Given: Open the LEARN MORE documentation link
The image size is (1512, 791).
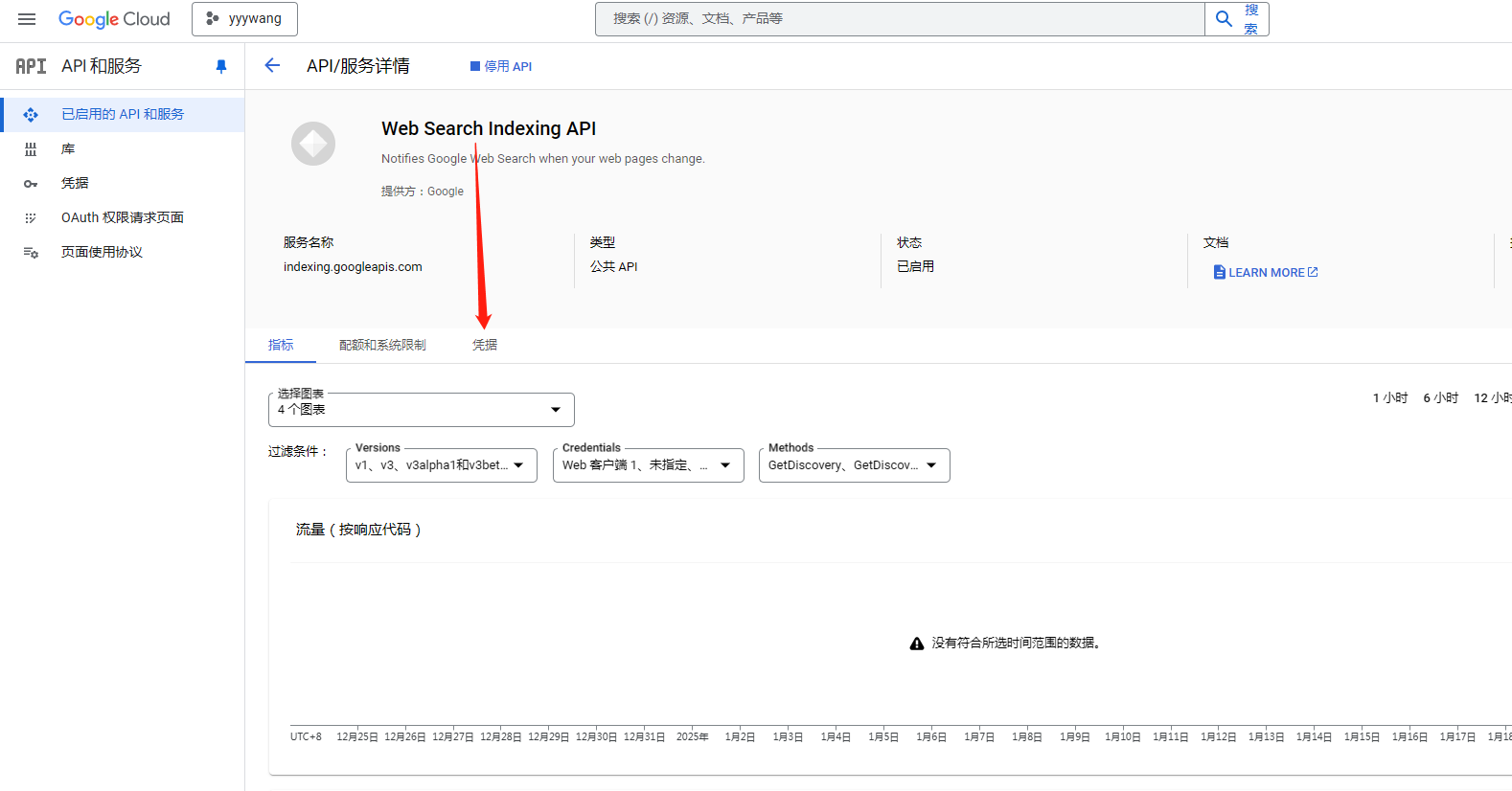Looking at the screenshot, I should [x=1266, y=273].
